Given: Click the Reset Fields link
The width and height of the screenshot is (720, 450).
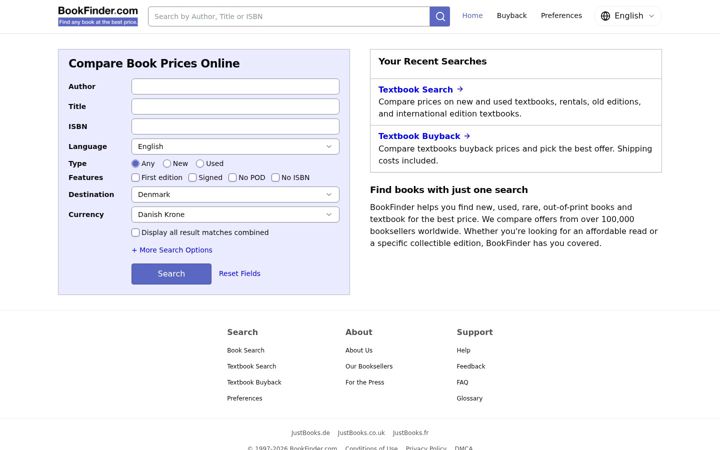Looking at the screenshot, I should (x=239, y=274).
